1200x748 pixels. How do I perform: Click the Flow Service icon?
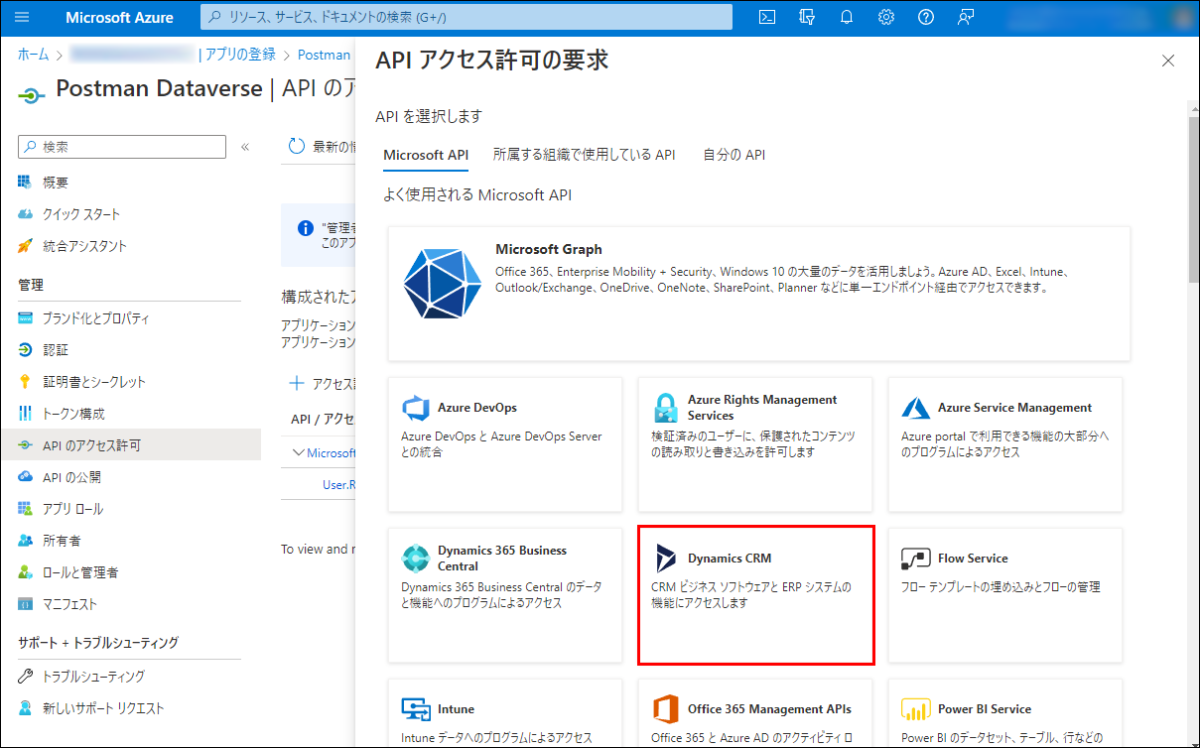point(915,558)
